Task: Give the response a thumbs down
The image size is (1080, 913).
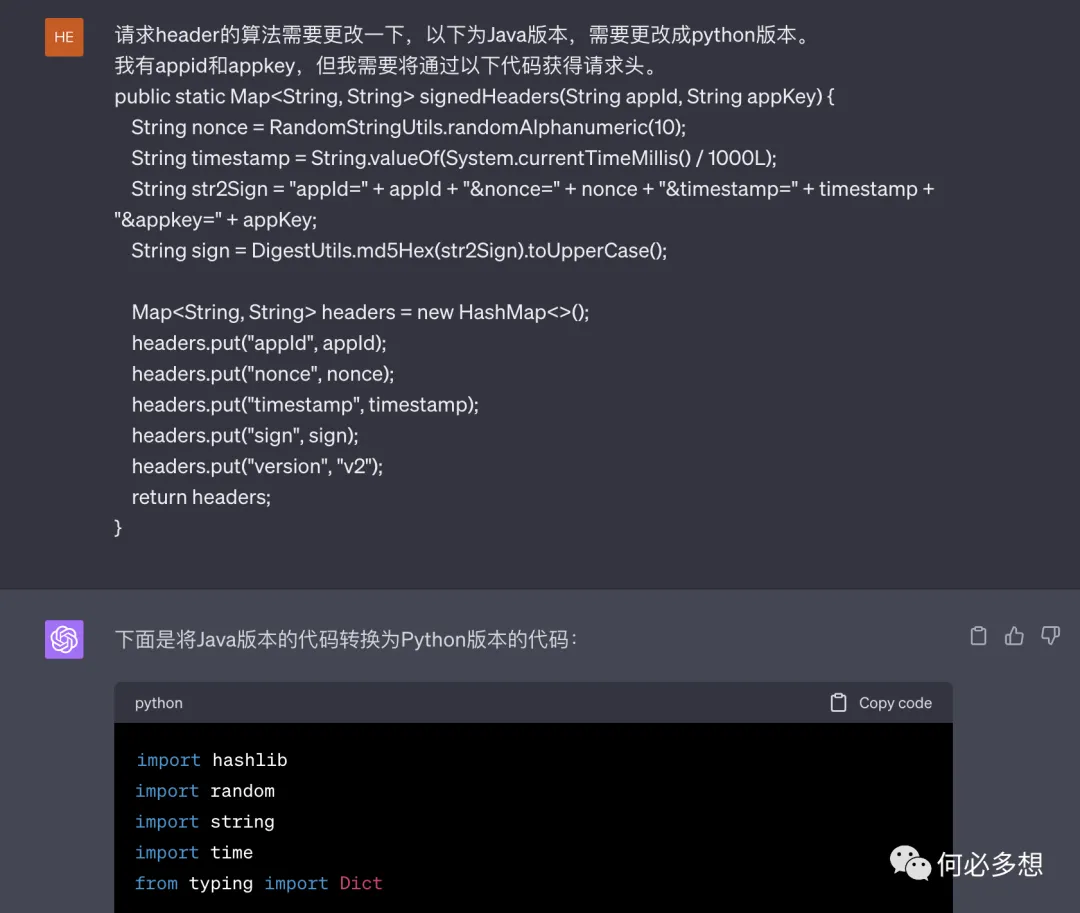Action: 1050,636
